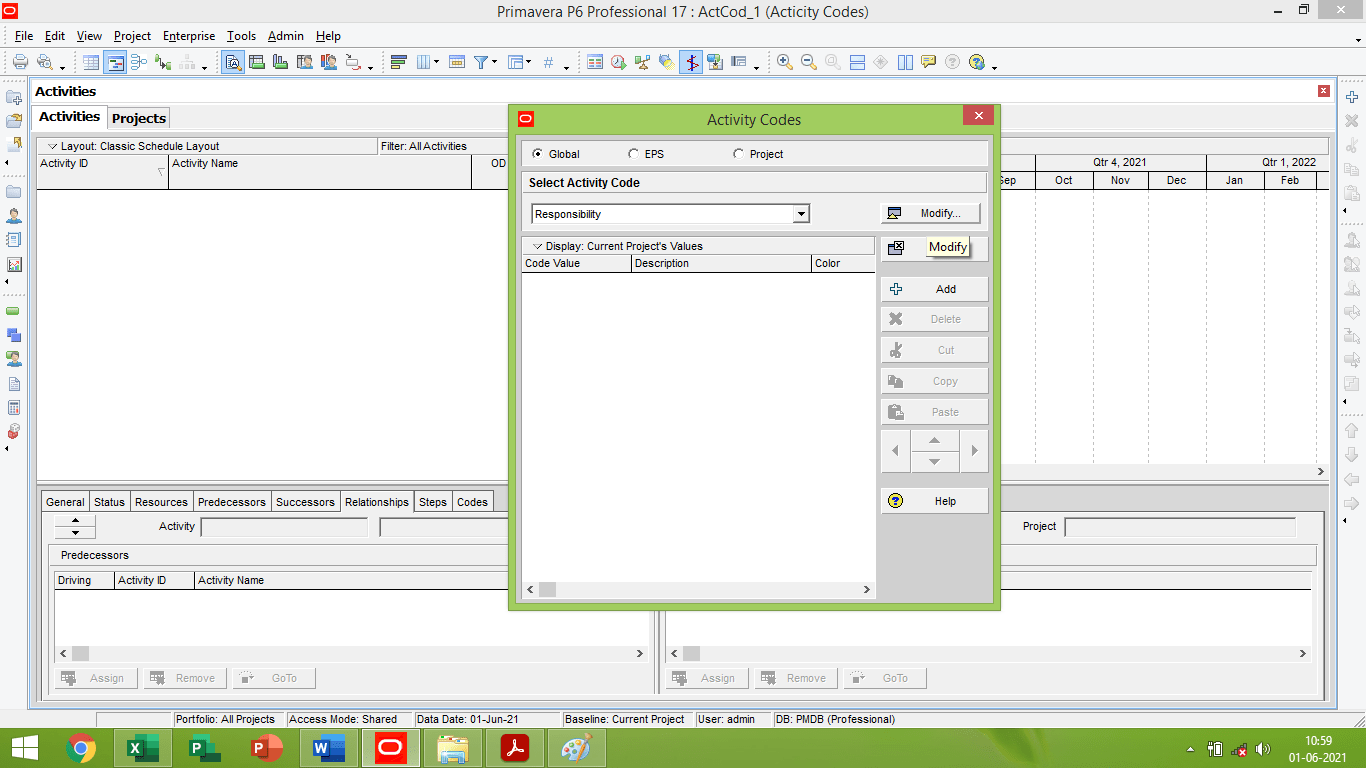
Task: Open the Tools menu
Action: pos(241,36)
